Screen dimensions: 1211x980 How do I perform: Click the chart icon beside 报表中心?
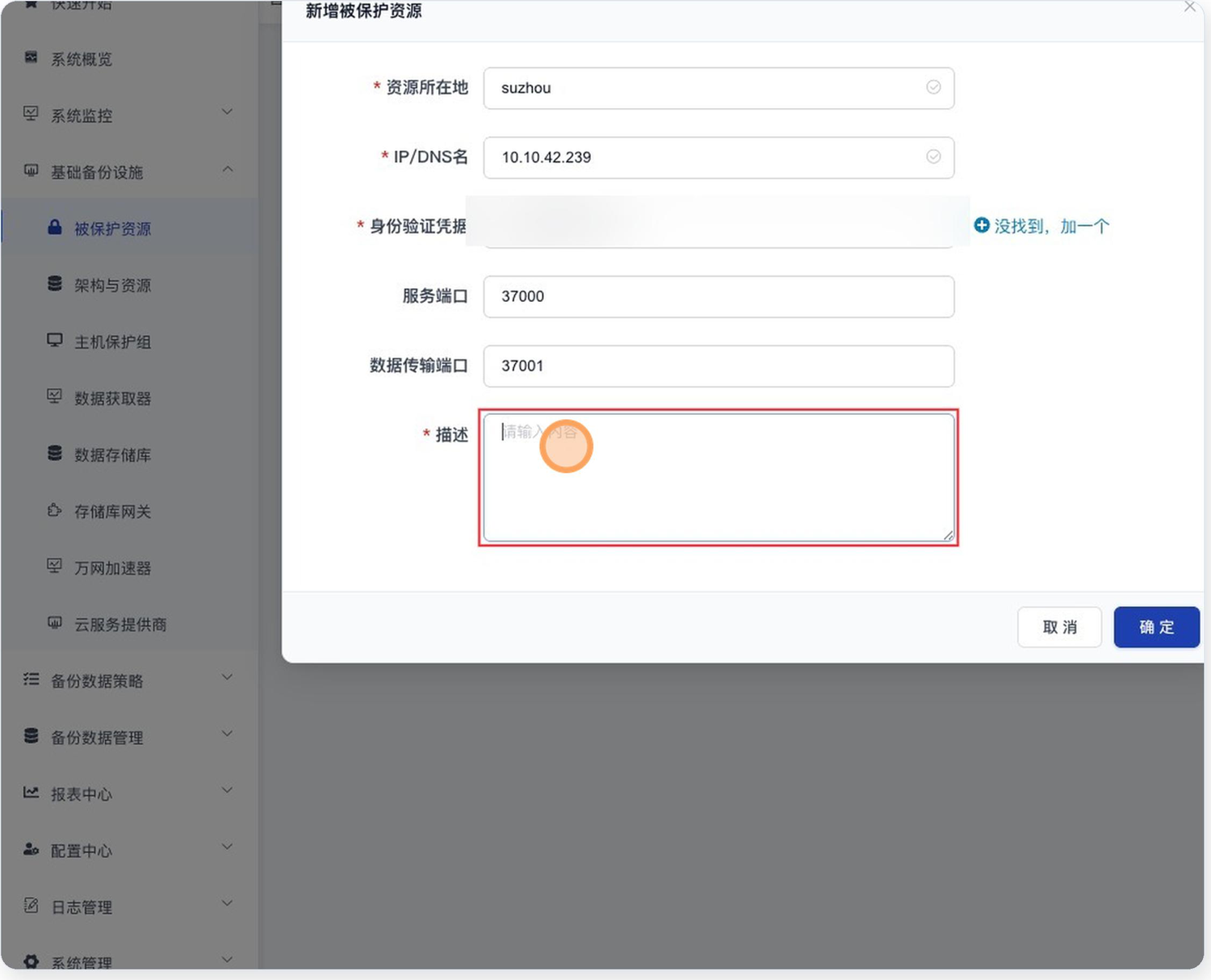[x=31, y=792]
